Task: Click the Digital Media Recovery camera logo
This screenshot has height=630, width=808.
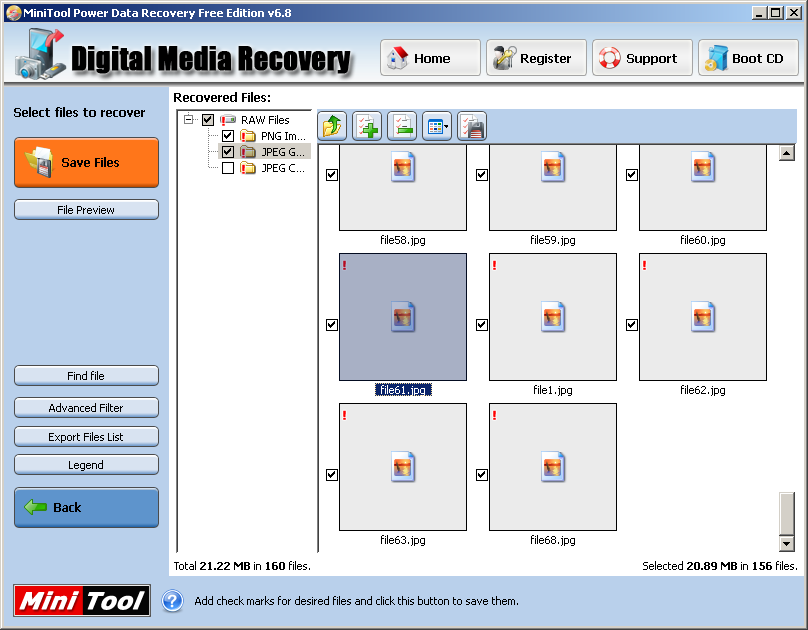Action: (x=40, y=54)
